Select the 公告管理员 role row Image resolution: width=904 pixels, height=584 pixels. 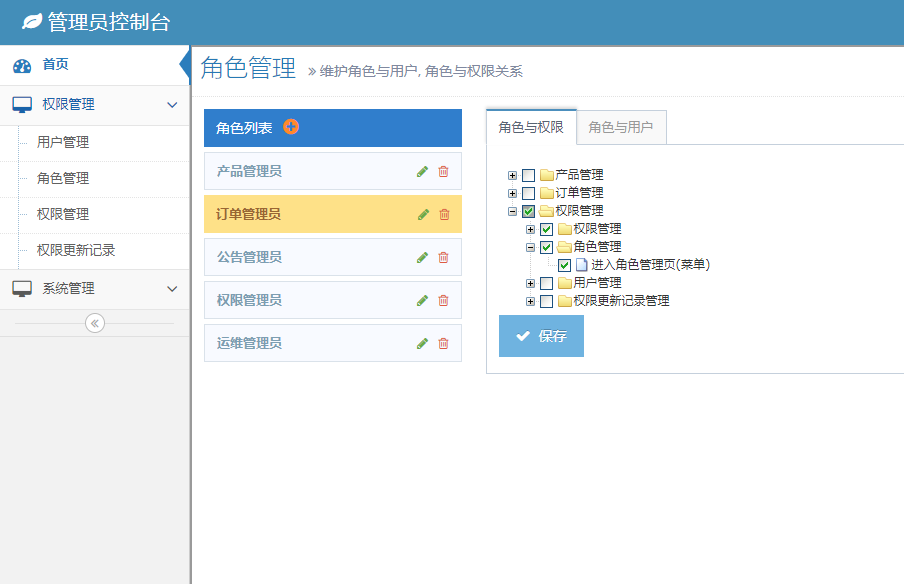(x=333, y=257)
